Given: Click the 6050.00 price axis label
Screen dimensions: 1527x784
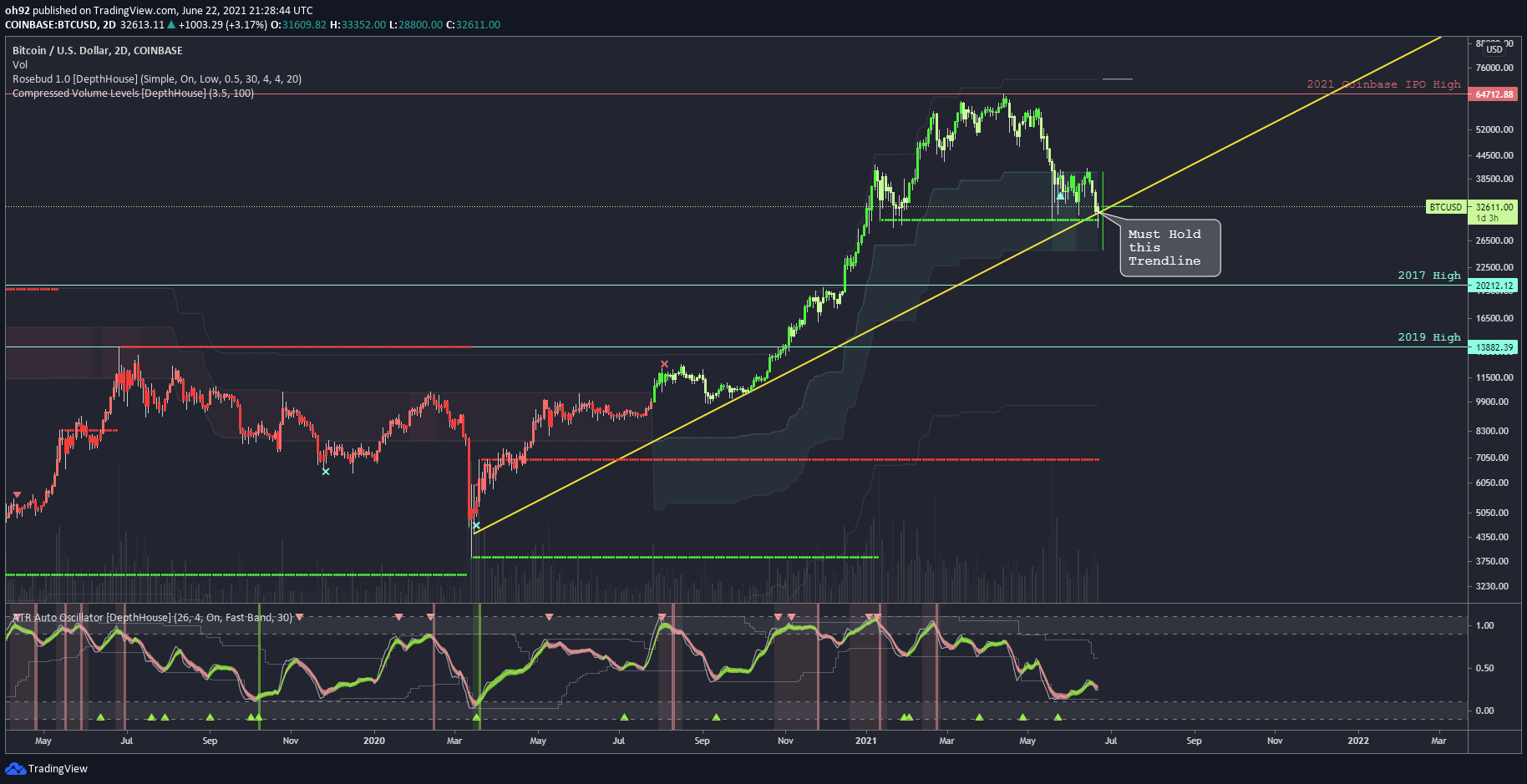Looking at the screenshot, I should click(1492, 483).
